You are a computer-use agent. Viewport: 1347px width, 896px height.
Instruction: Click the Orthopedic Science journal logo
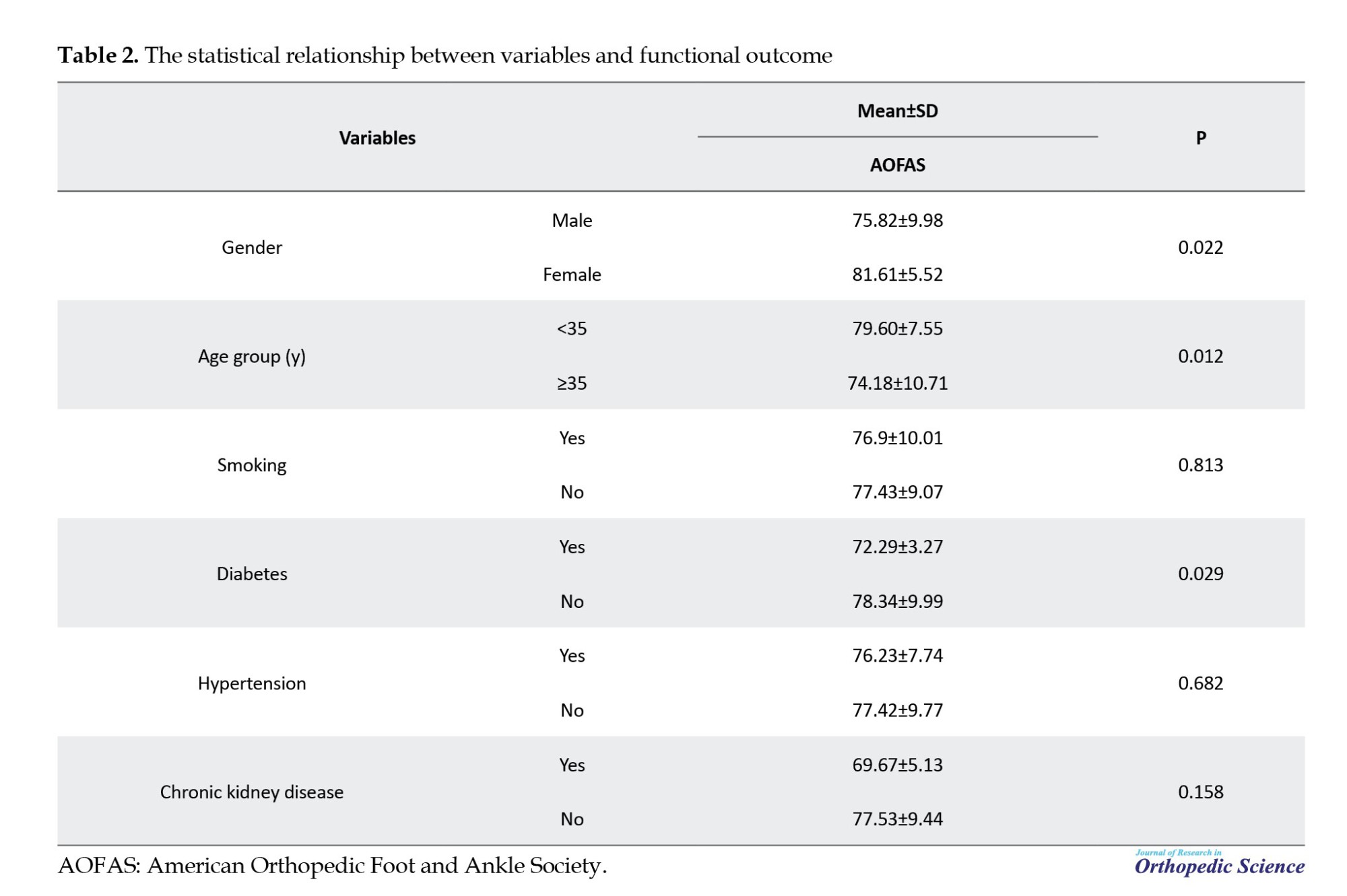click(x=1218, y=864)
